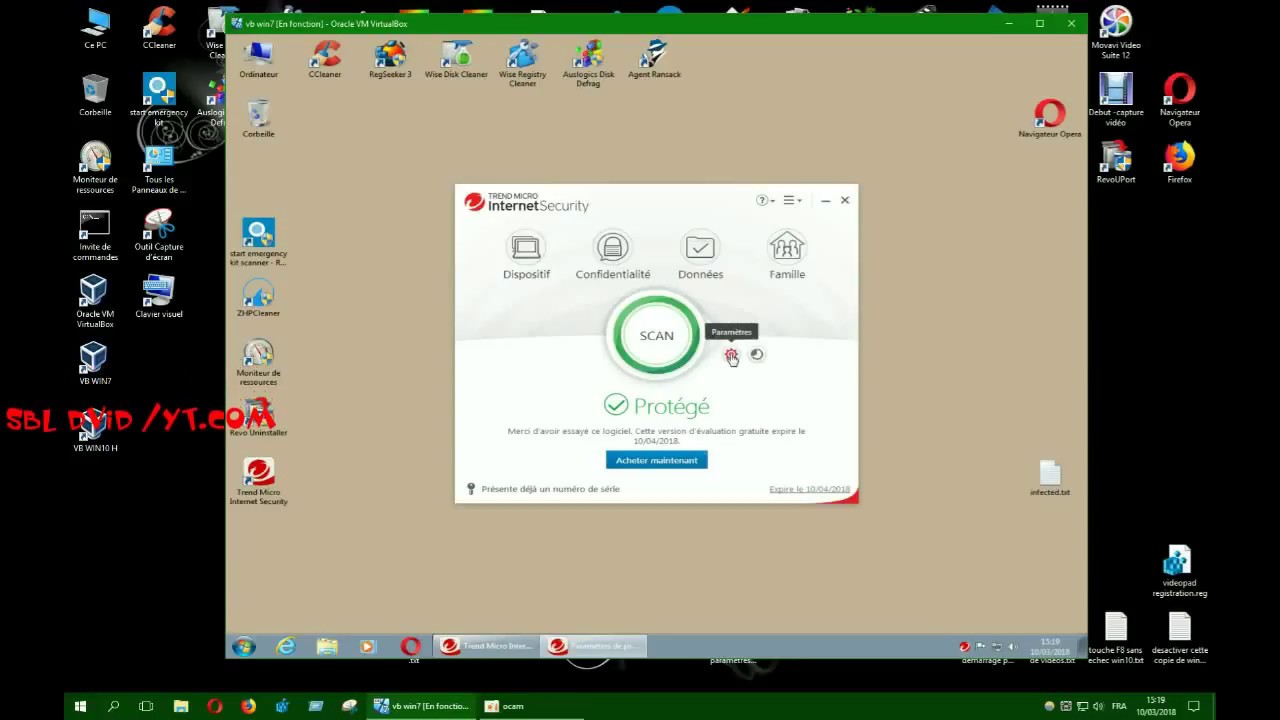Screen dimensions: 1280x720
Task: Open Corbeille in the VM desktop
Action: coord(258,119)
